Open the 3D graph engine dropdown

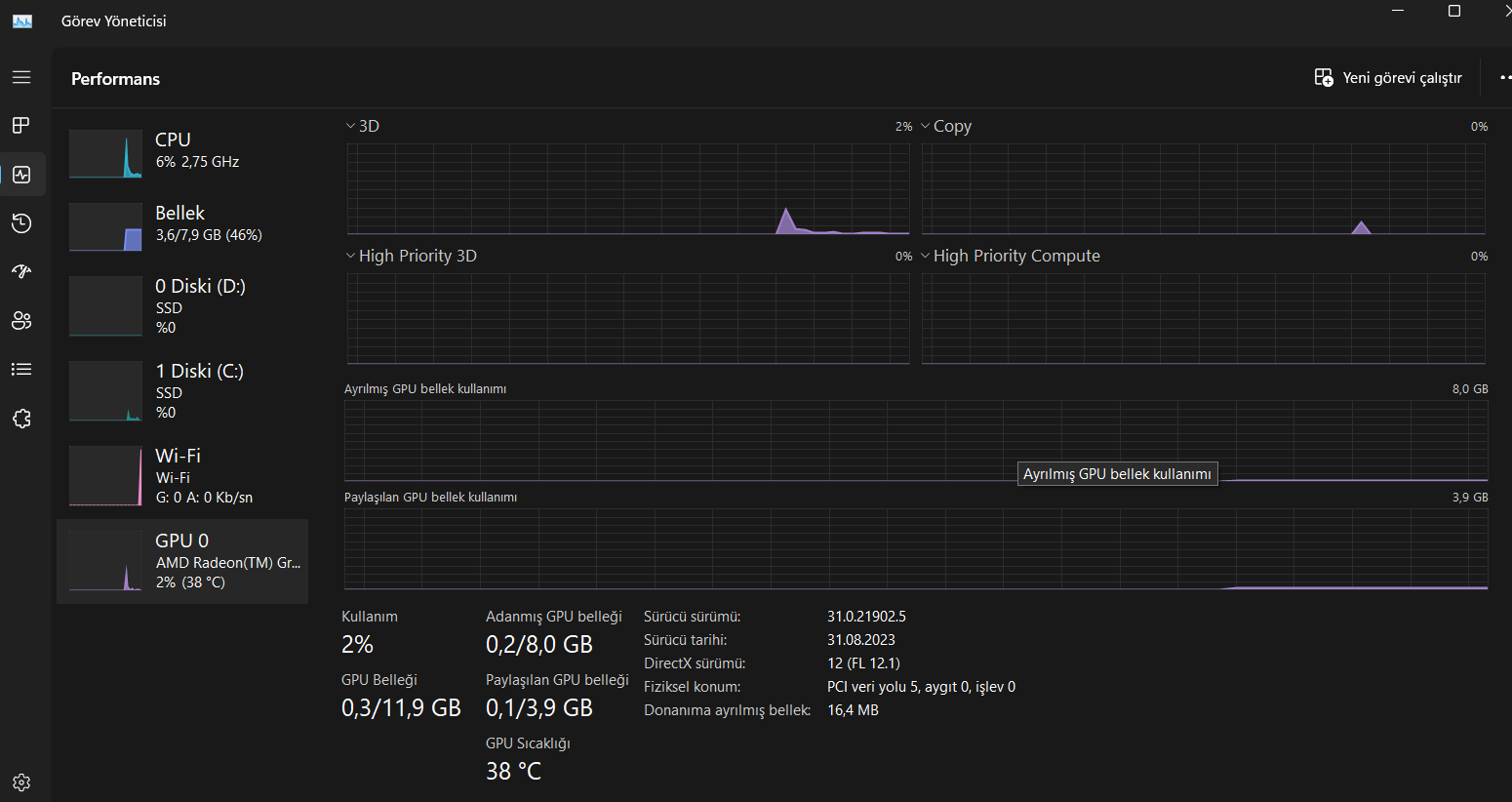[x=363, y=126]
